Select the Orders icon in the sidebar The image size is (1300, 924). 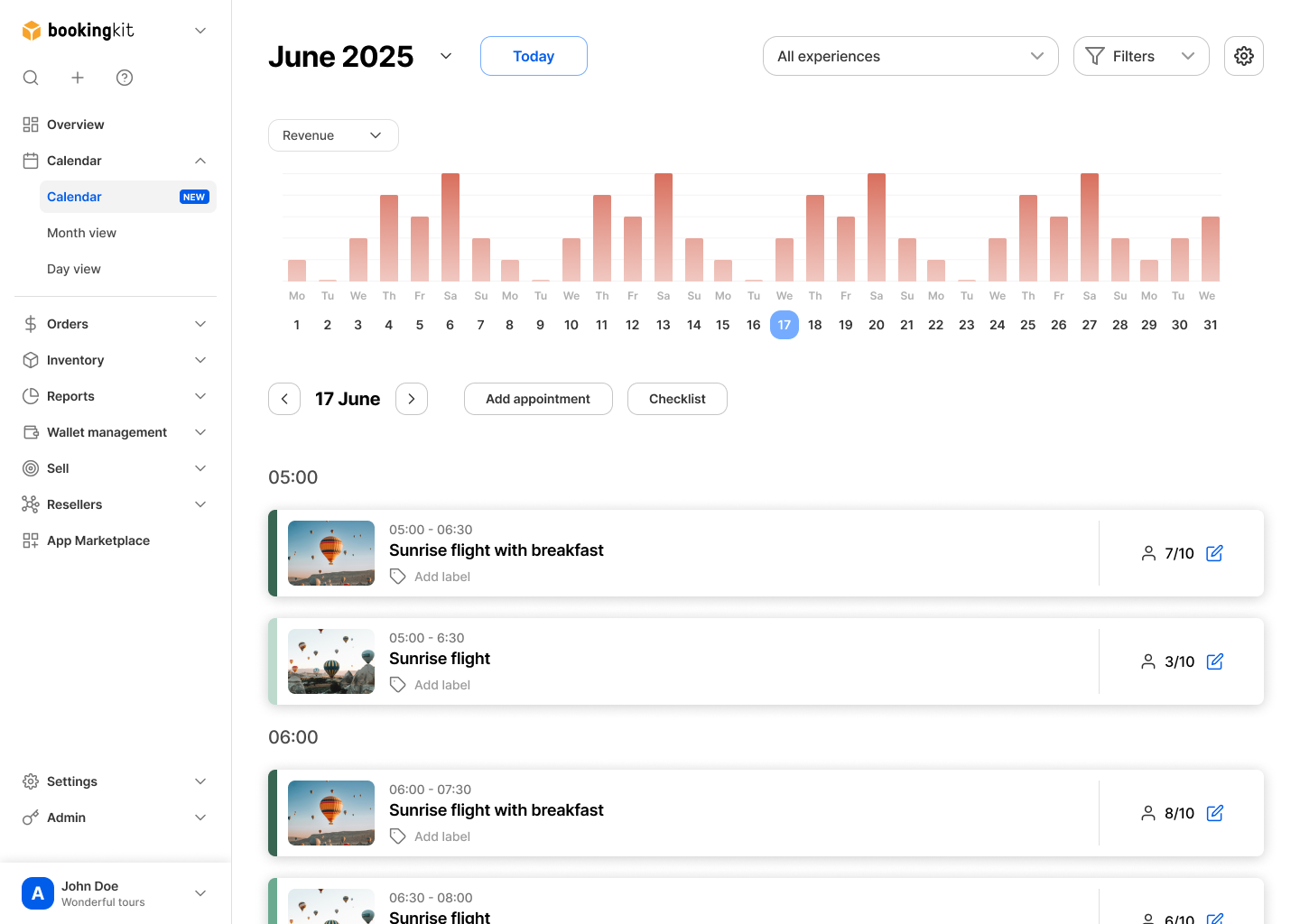click(x=31, y=323)
